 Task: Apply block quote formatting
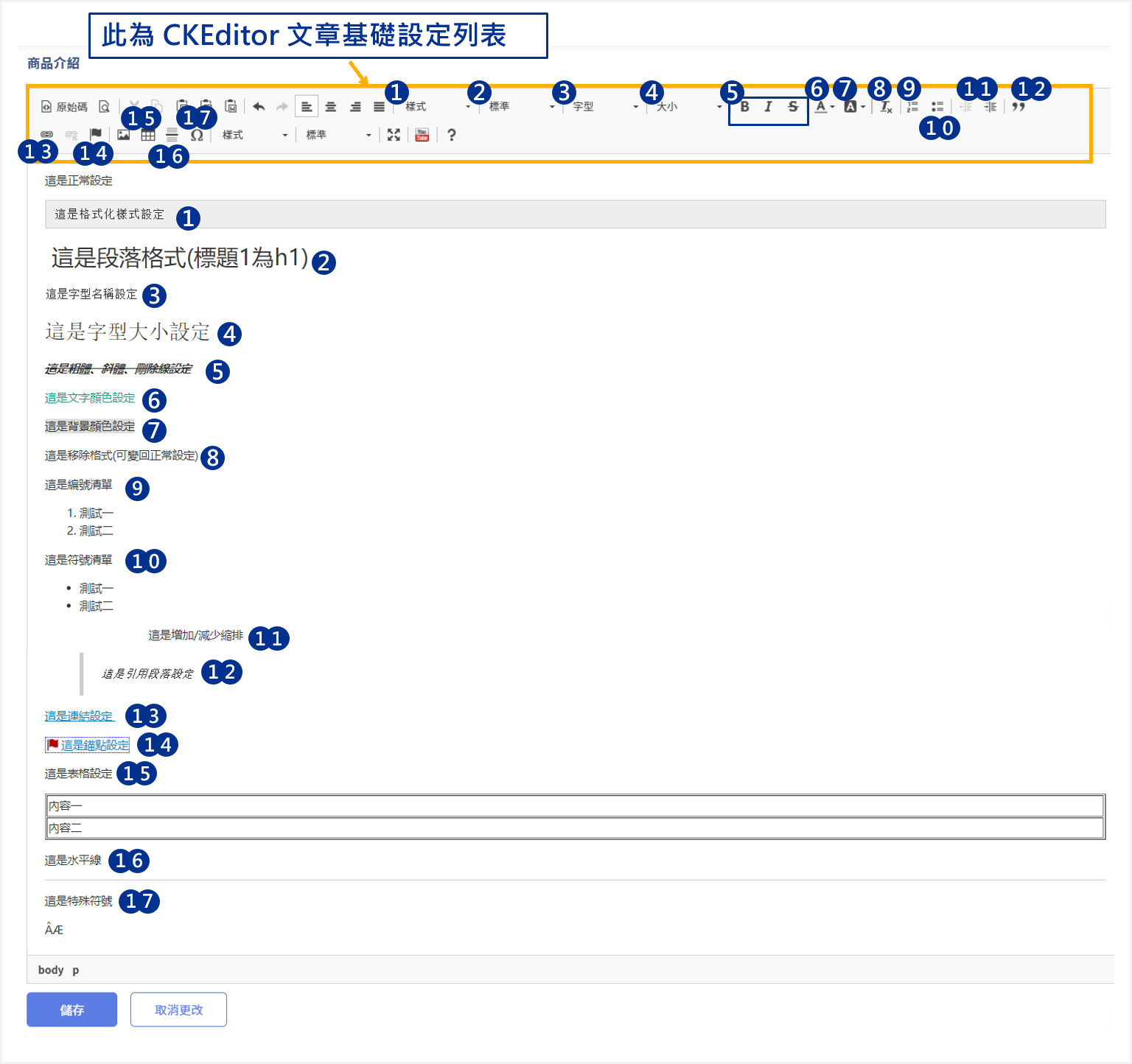coord(1019,107)
